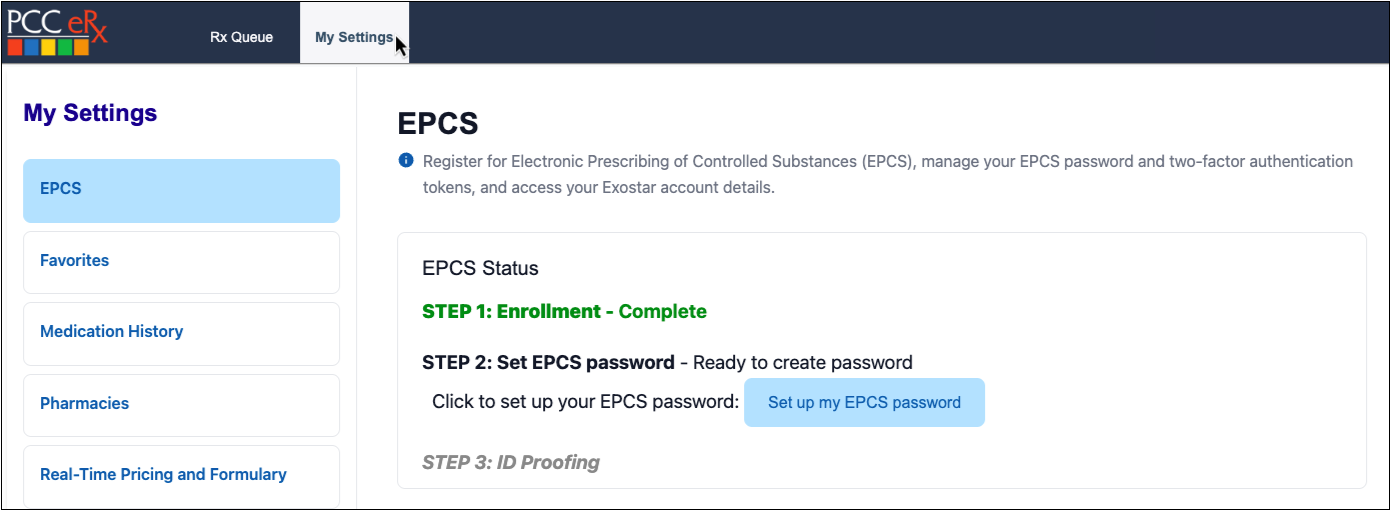Screen dimensions: 1390x510
Task: Click the blue info icon beside EPCS description
Action: coord(406,160)
